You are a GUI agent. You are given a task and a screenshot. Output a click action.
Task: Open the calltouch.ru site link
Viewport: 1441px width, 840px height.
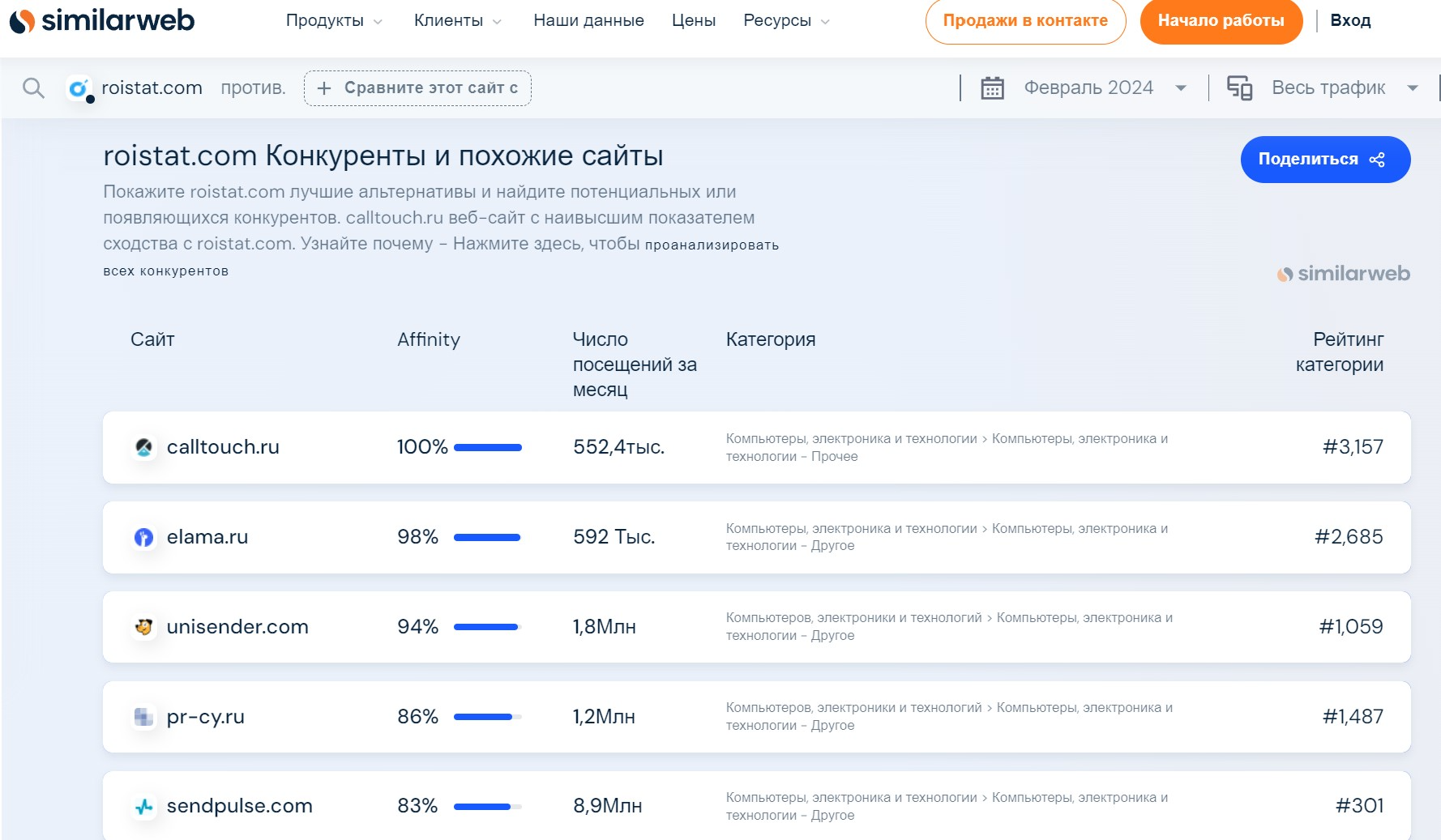pos(223,447)
